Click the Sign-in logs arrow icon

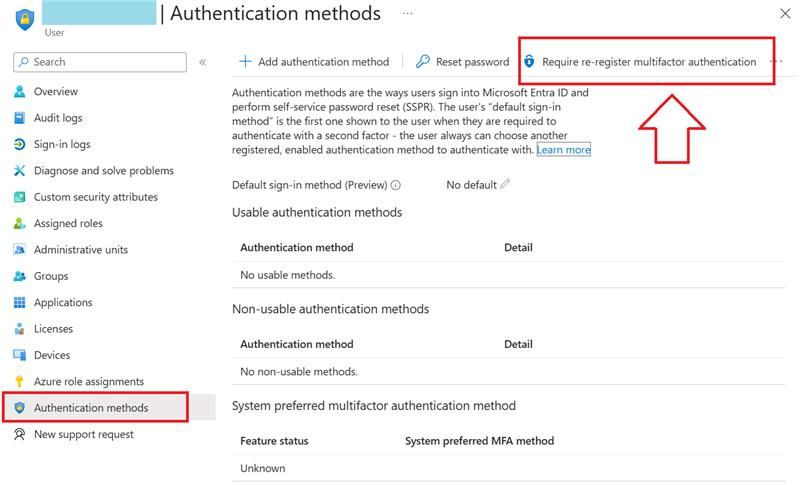coord(19,144)
